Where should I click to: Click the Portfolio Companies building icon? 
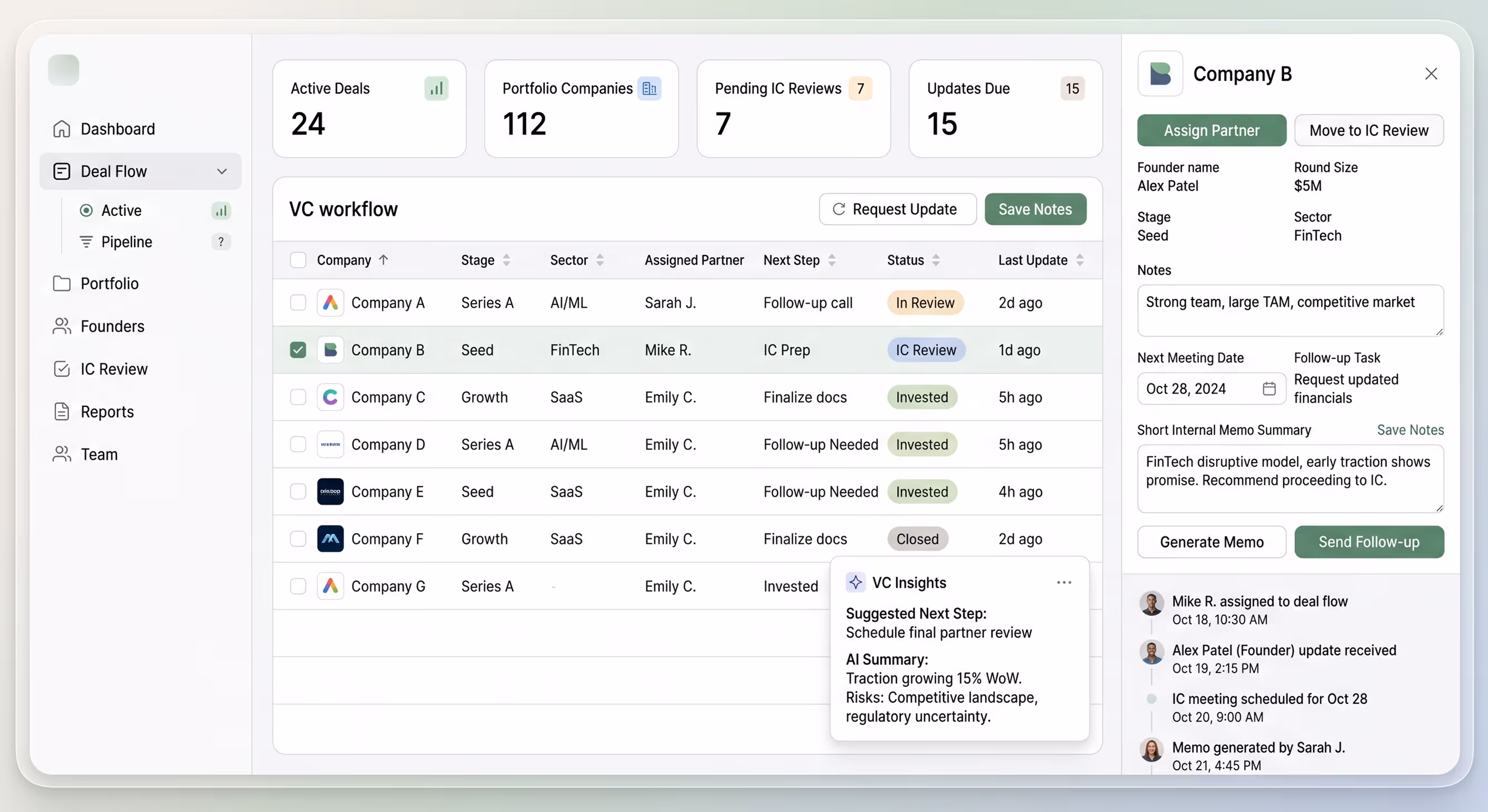pyautogui.click(x=649, y=88)
